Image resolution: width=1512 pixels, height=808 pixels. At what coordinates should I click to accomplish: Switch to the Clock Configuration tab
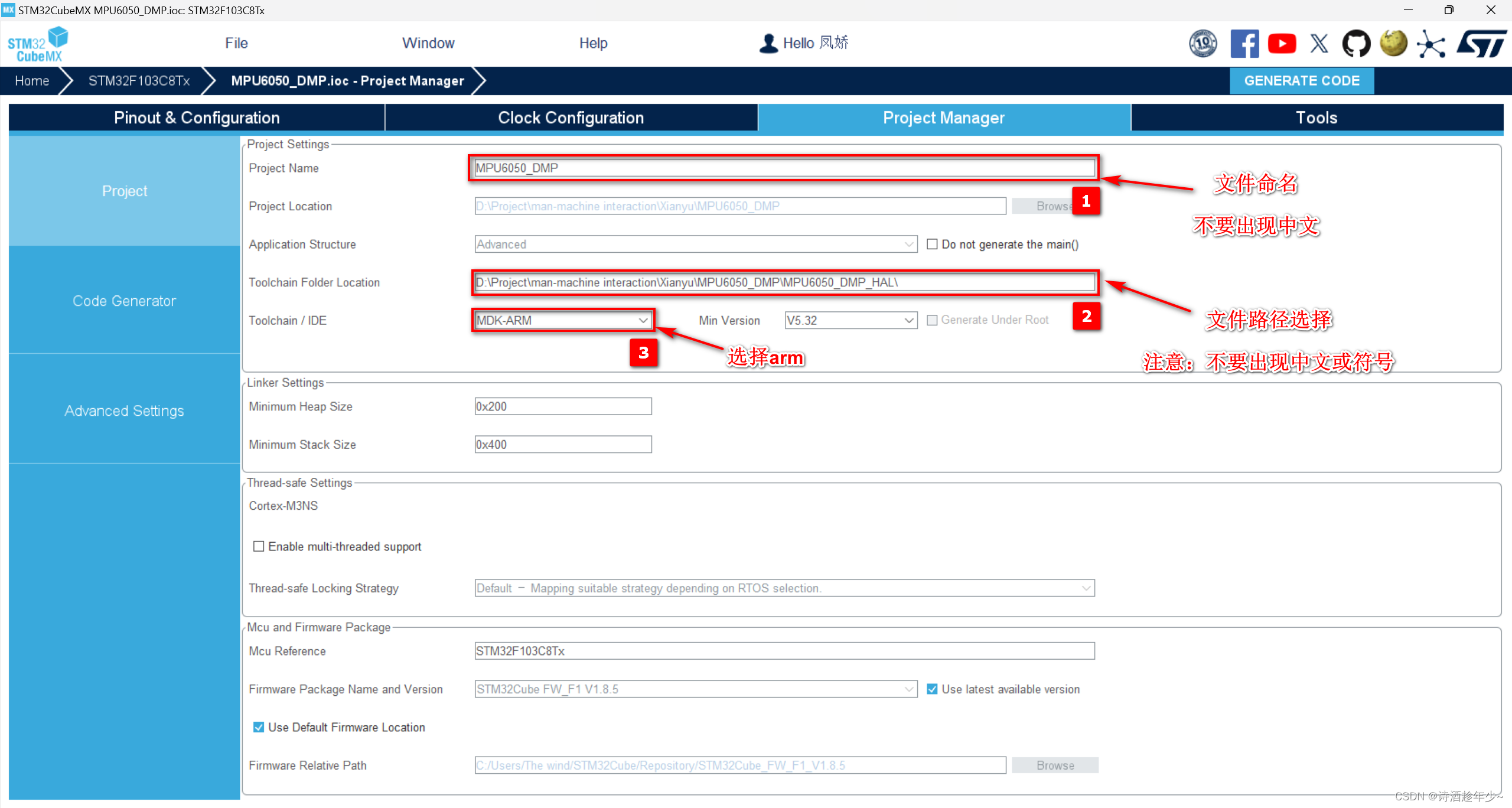tap(571, 118)
